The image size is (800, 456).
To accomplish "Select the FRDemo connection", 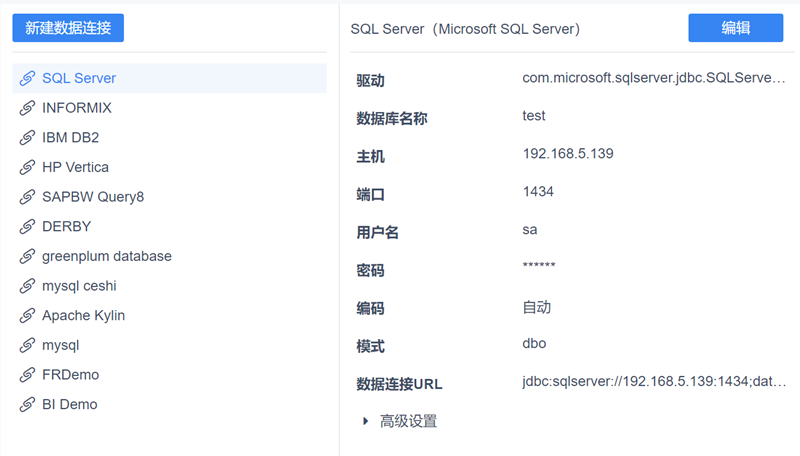I will pos(70,375).
